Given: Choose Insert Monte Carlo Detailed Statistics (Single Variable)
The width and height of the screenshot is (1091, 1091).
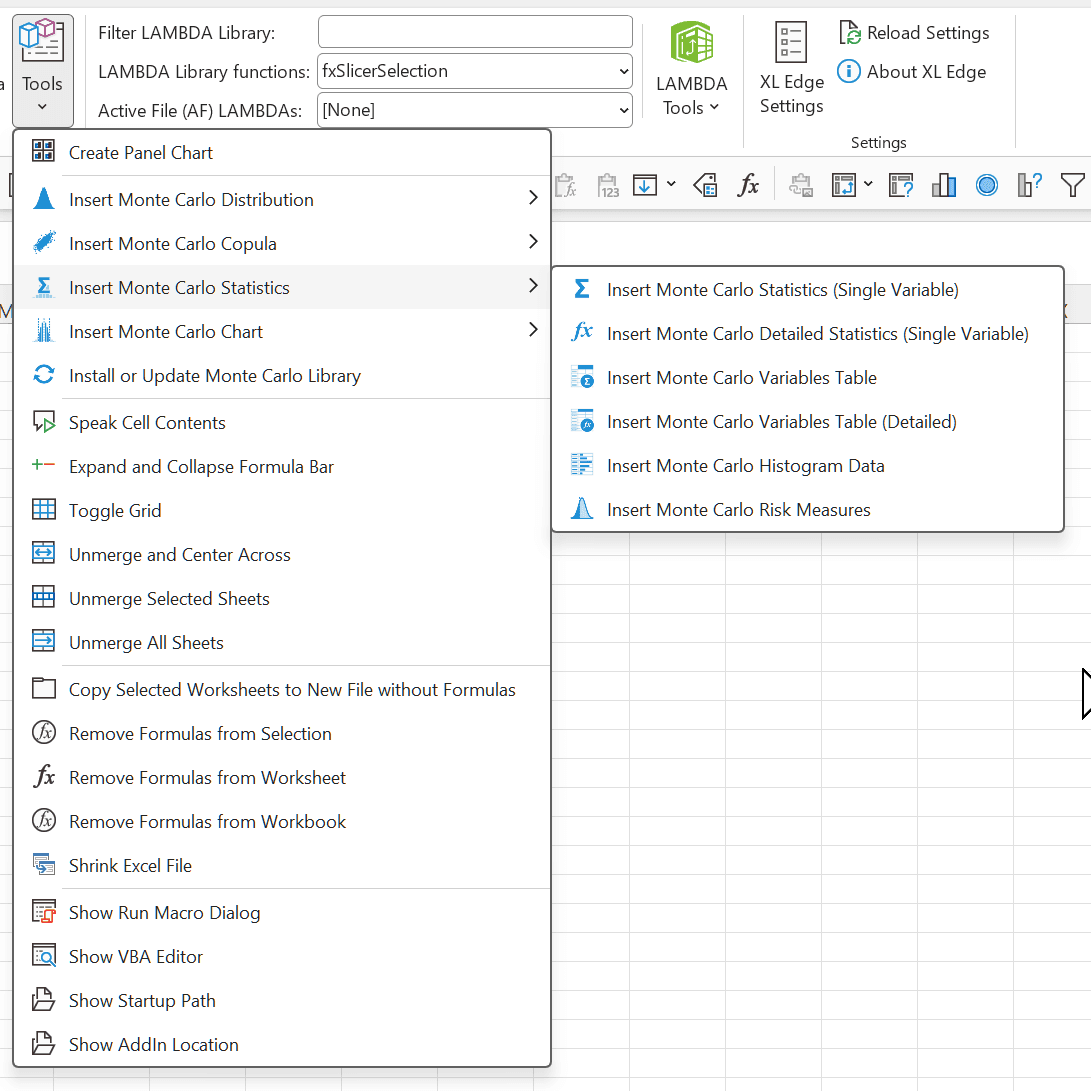Looking at the screenshot, I should click(x=808, y=333).
